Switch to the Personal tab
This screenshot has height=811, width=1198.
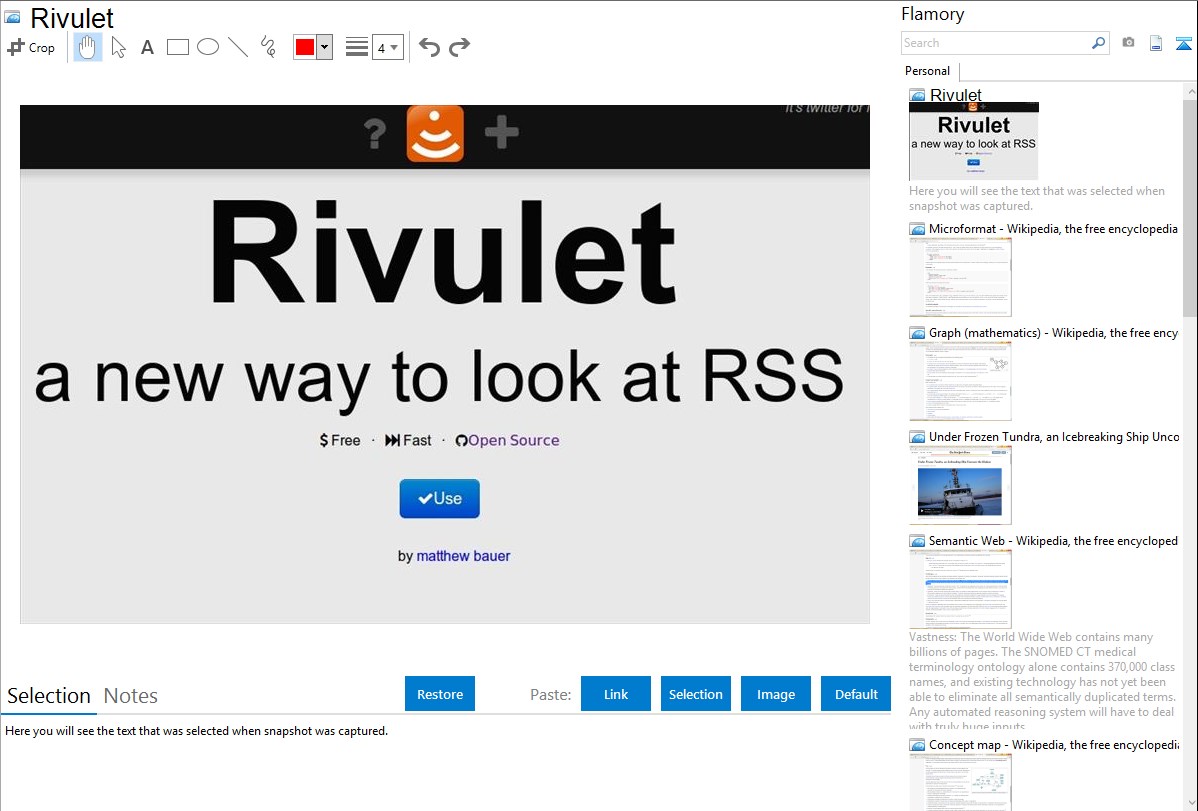tap(928, 71)
